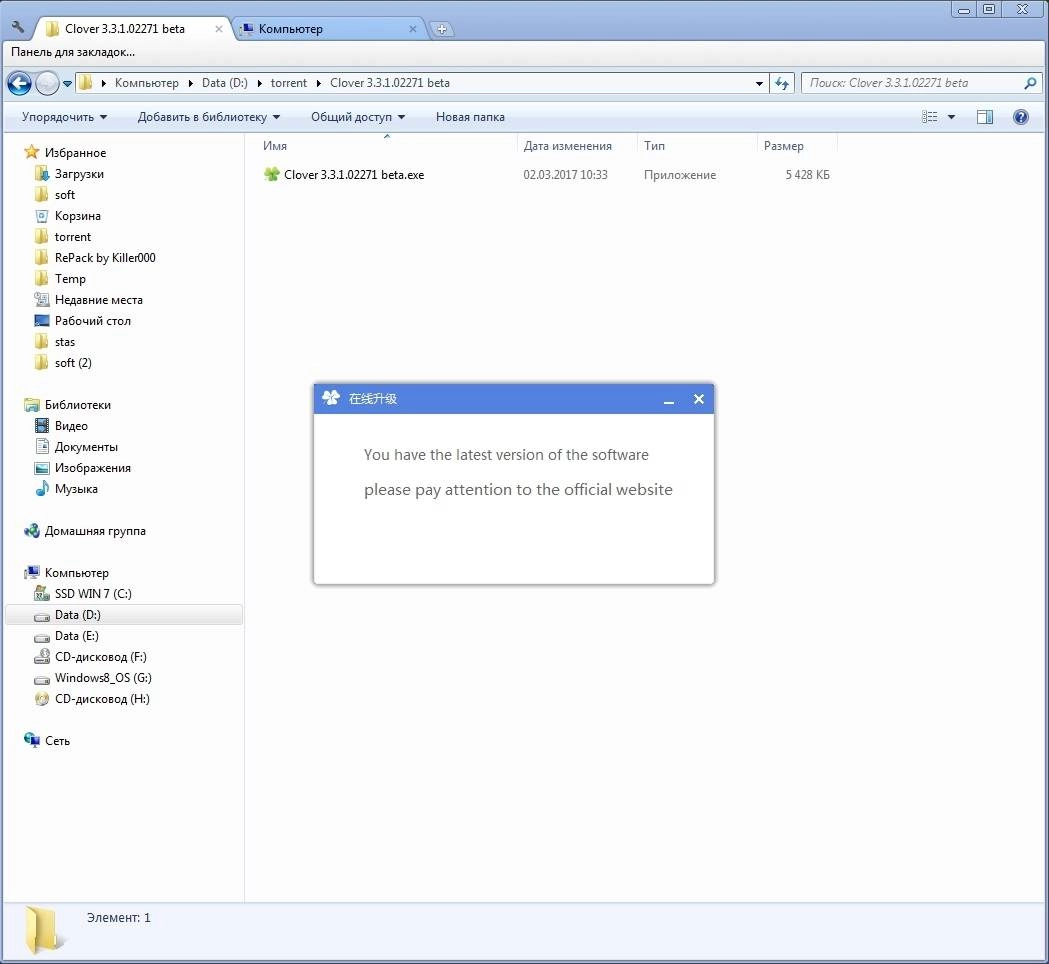1049x964 pixels.
Task: Switch to the Clover 3.3.1.02271 beta tab
Action: [124, 29]
